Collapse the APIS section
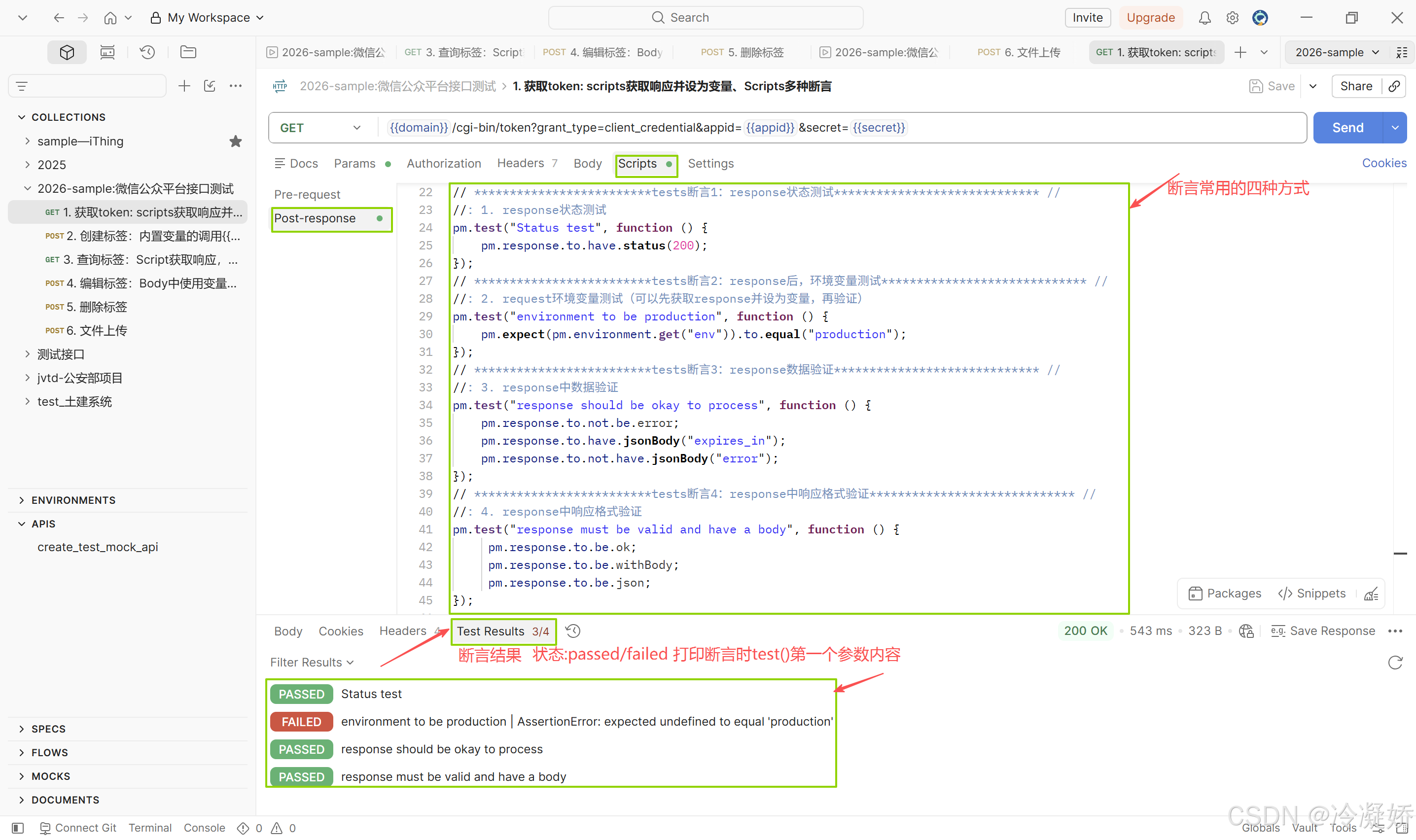Viewport: 1416px width, 840px height. point(22,524)
